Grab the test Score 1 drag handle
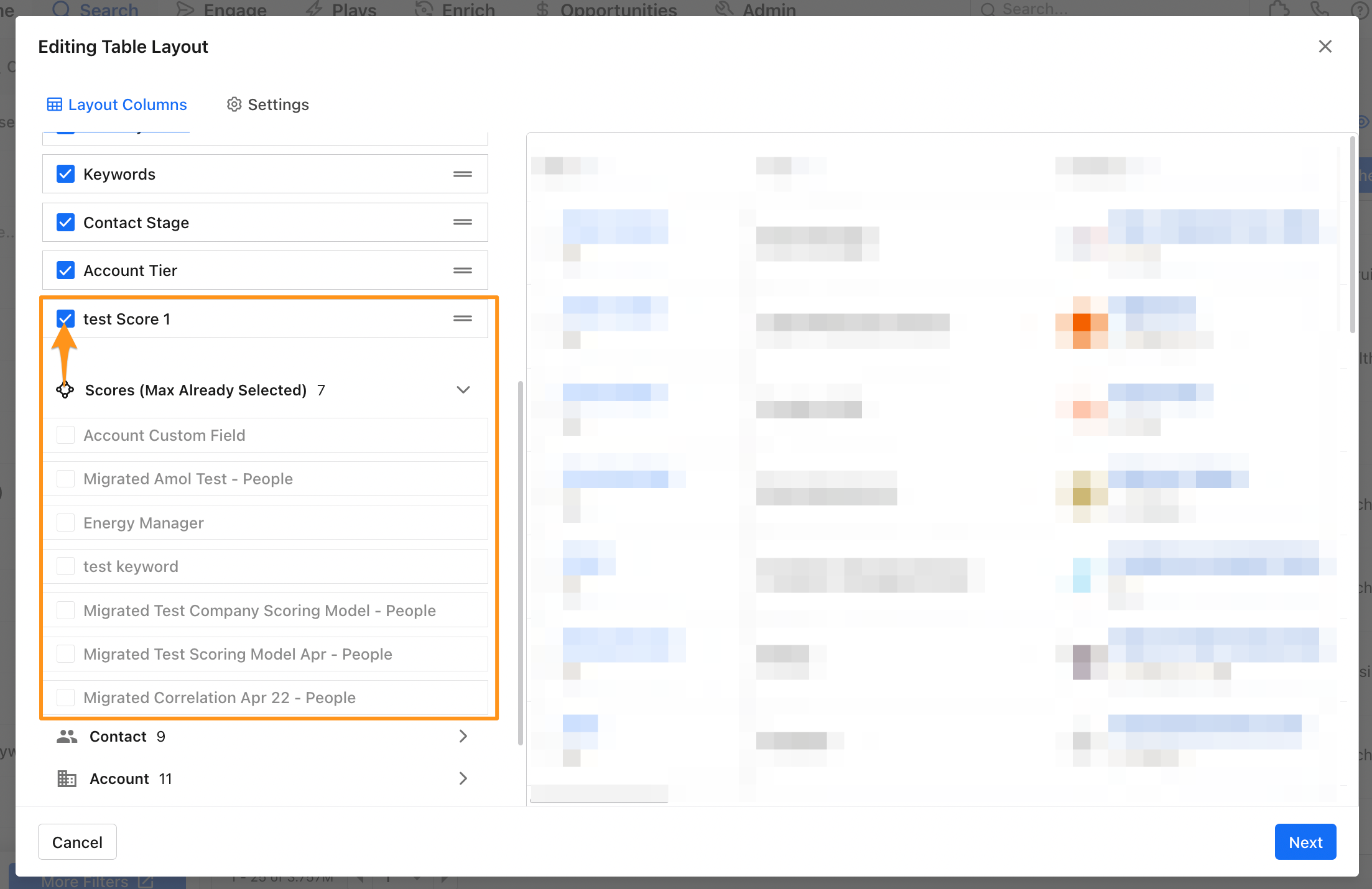 pyautogui.click(x=462, y=318)
